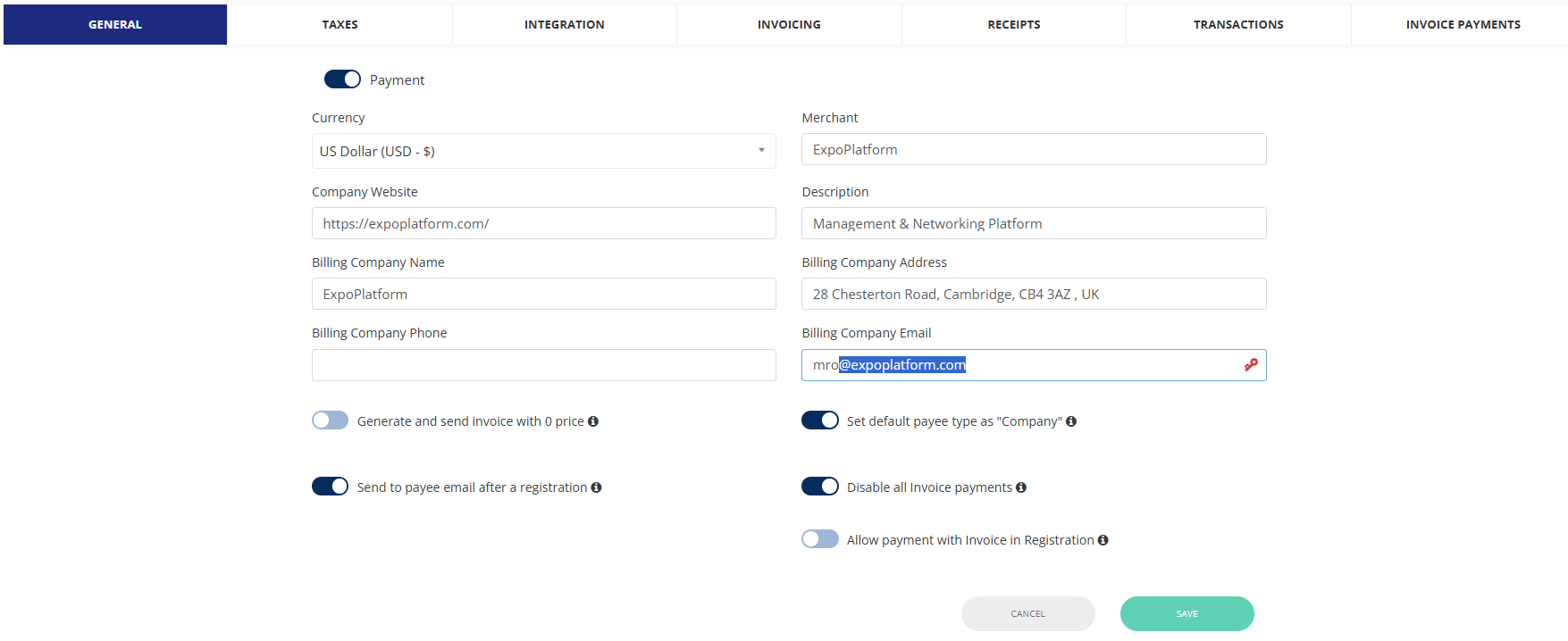The image size is (1568, 641).
Task: View the Transactions tab
Action: point(1238,24)
